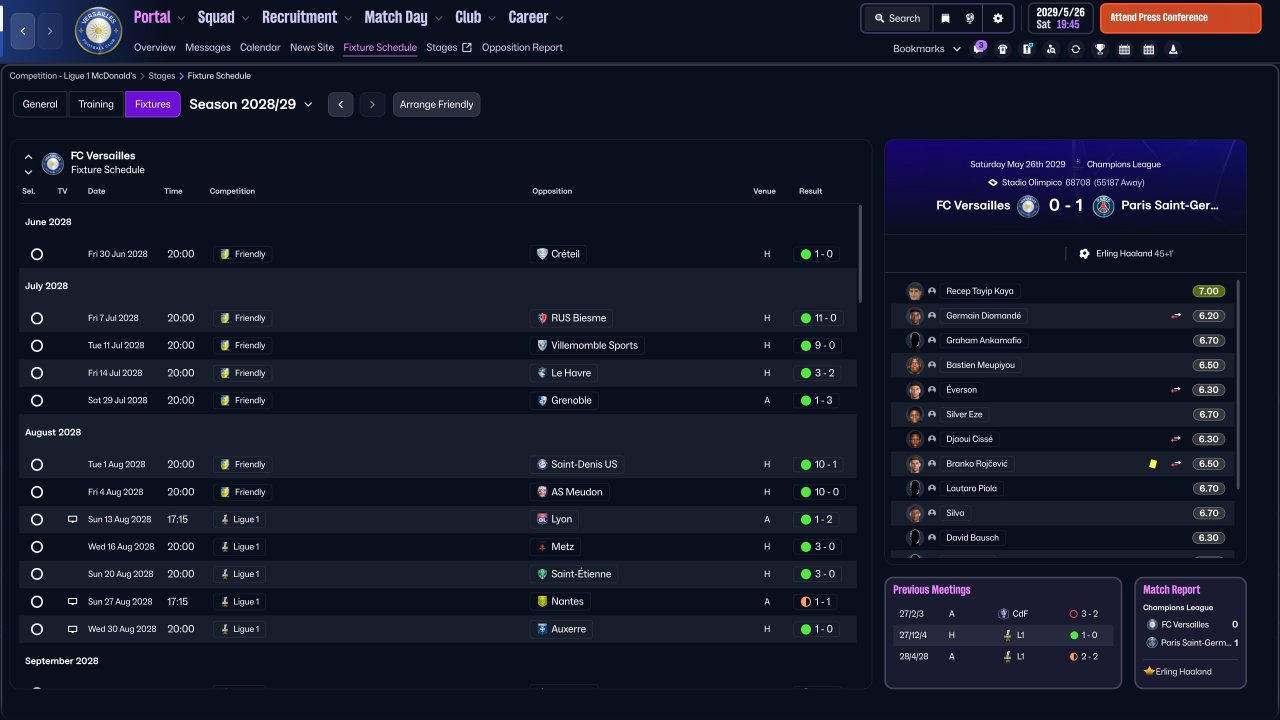1280x720 pixels.
Task: Click the goal ball icon beside Erling Haaland
Action: point(1084,254)
